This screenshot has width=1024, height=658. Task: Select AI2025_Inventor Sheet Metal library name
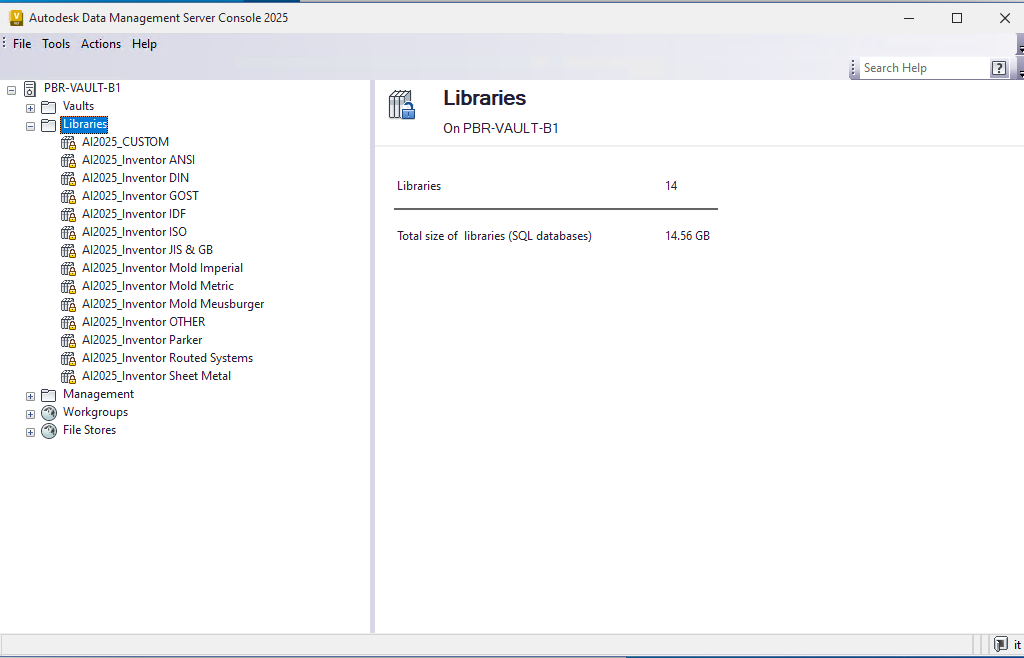pos(157,375)
